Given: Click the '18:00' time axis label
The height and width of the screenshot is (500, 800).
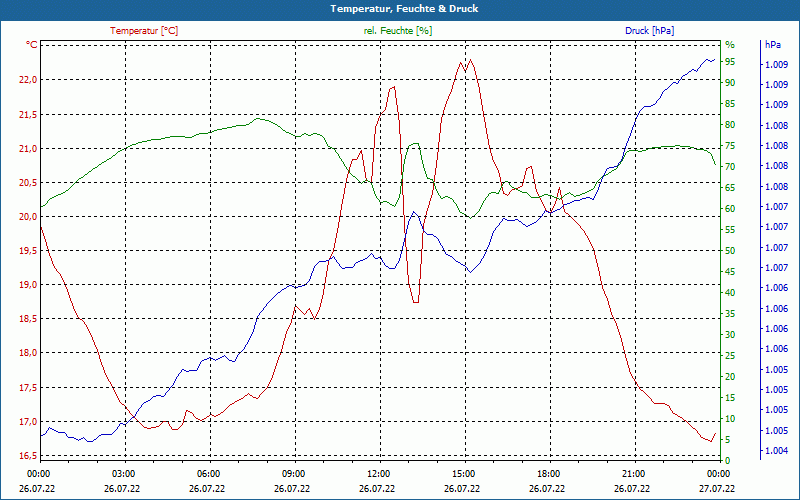Looking at the screenshot, I should (547, 474).
